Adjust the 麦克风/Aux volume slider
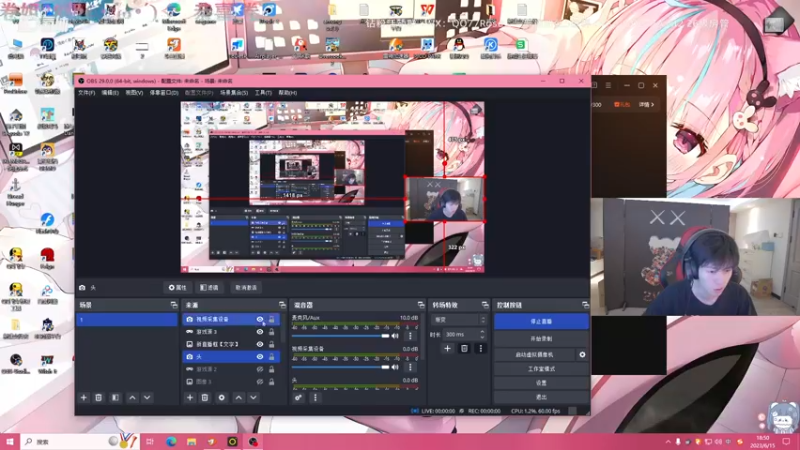The image size is (800, 450). point(340,336)
